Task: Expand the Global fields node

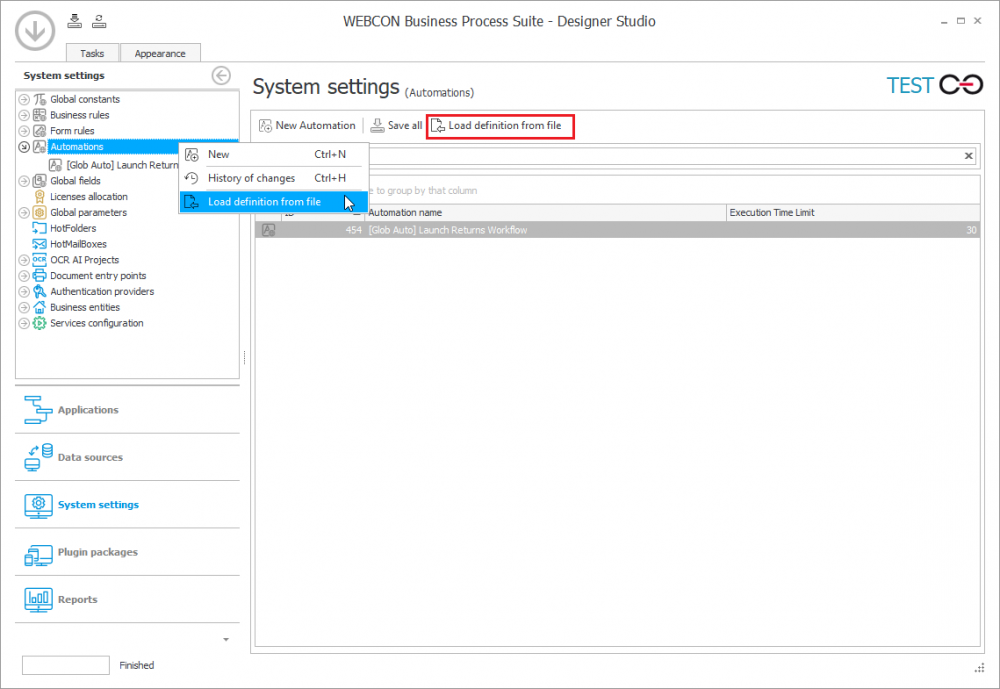Action: tap(24, 181)
